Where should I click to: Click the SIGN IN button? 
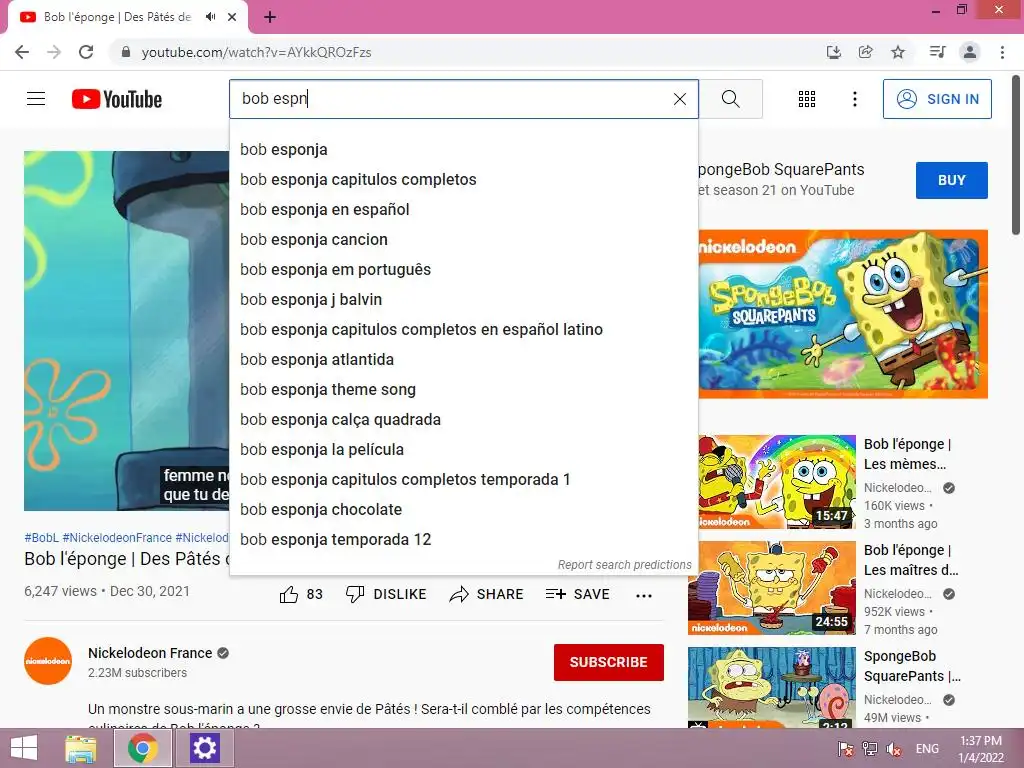[x=937, y=99]
